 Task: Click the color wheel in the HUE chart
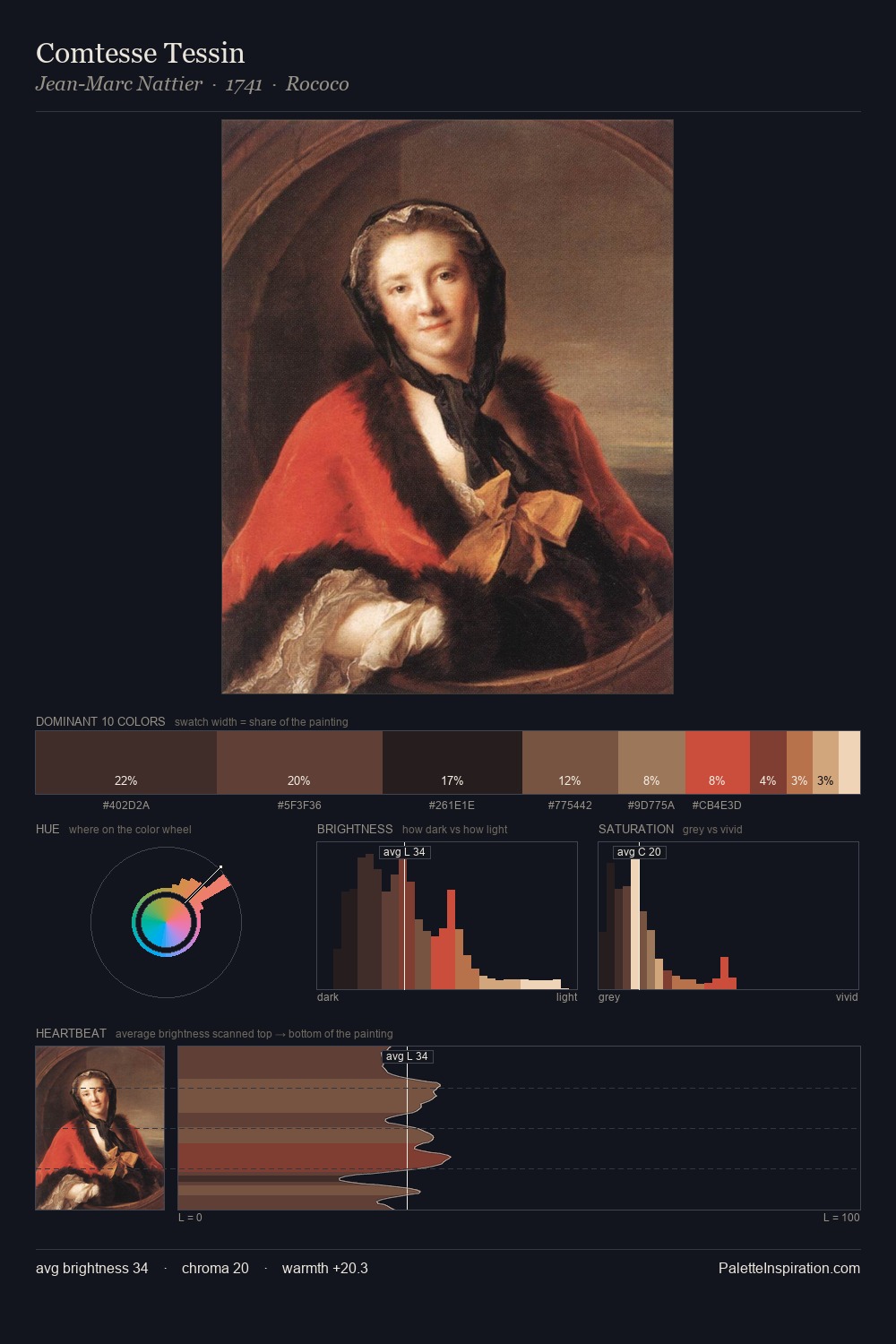[166, 922]
